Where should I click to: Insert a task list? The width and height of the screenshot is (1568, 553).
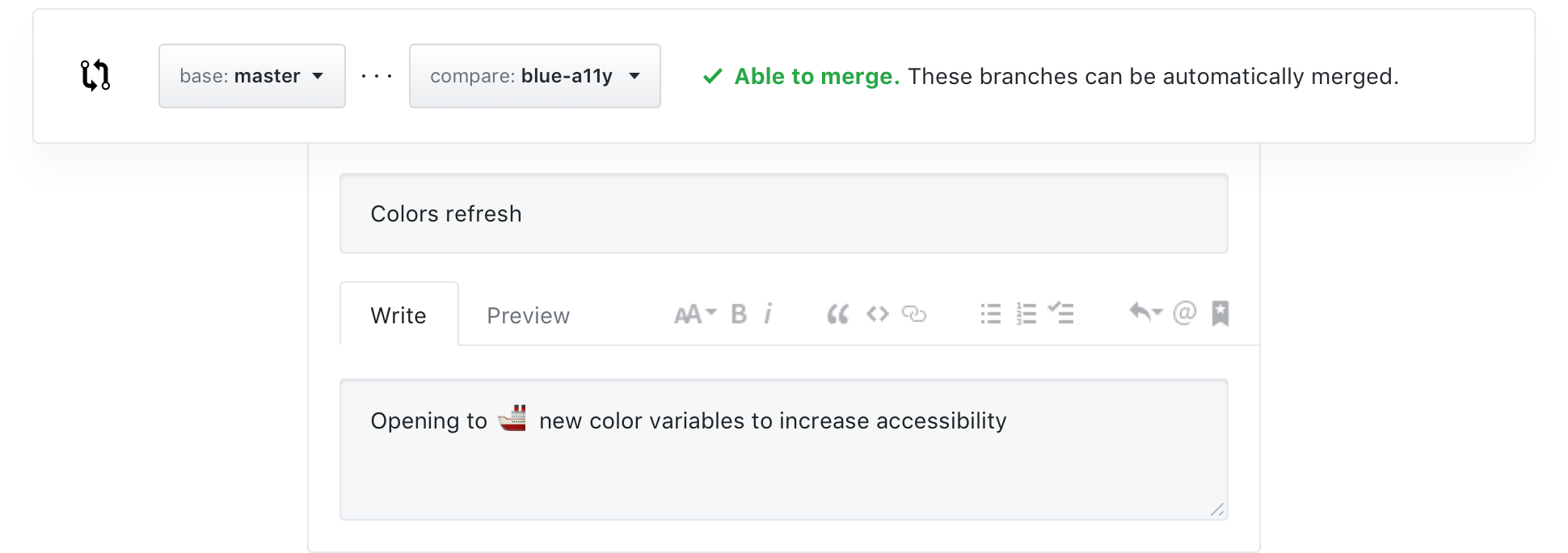[1061, 313]
